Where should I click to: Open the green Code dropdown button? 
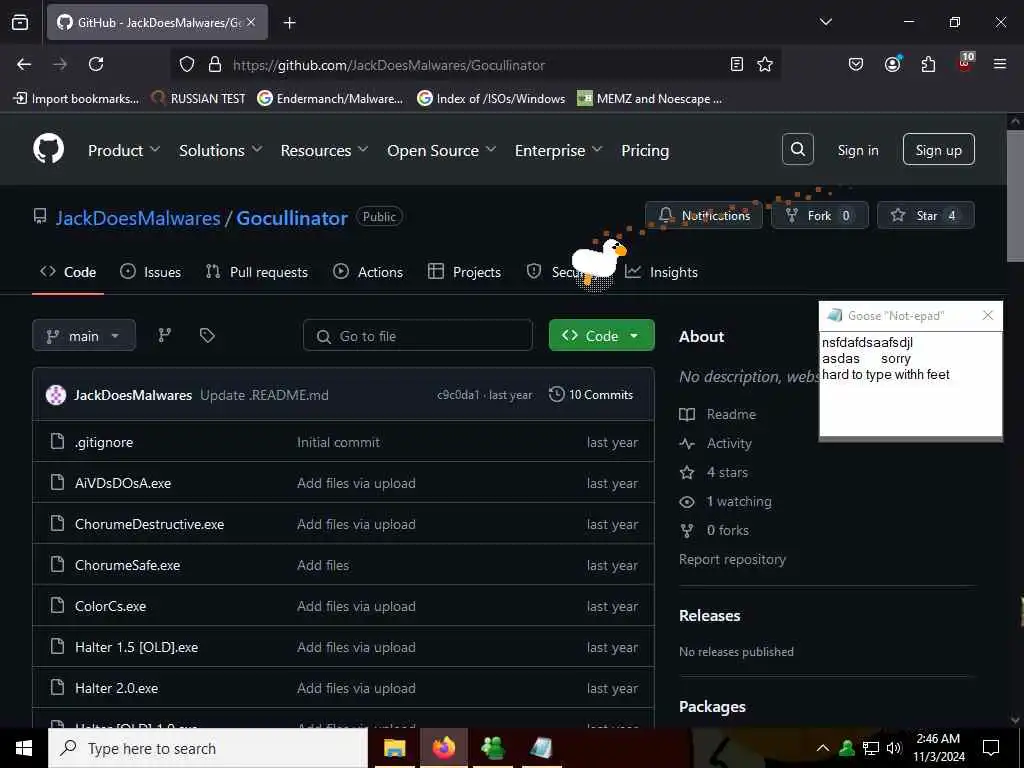601,335
